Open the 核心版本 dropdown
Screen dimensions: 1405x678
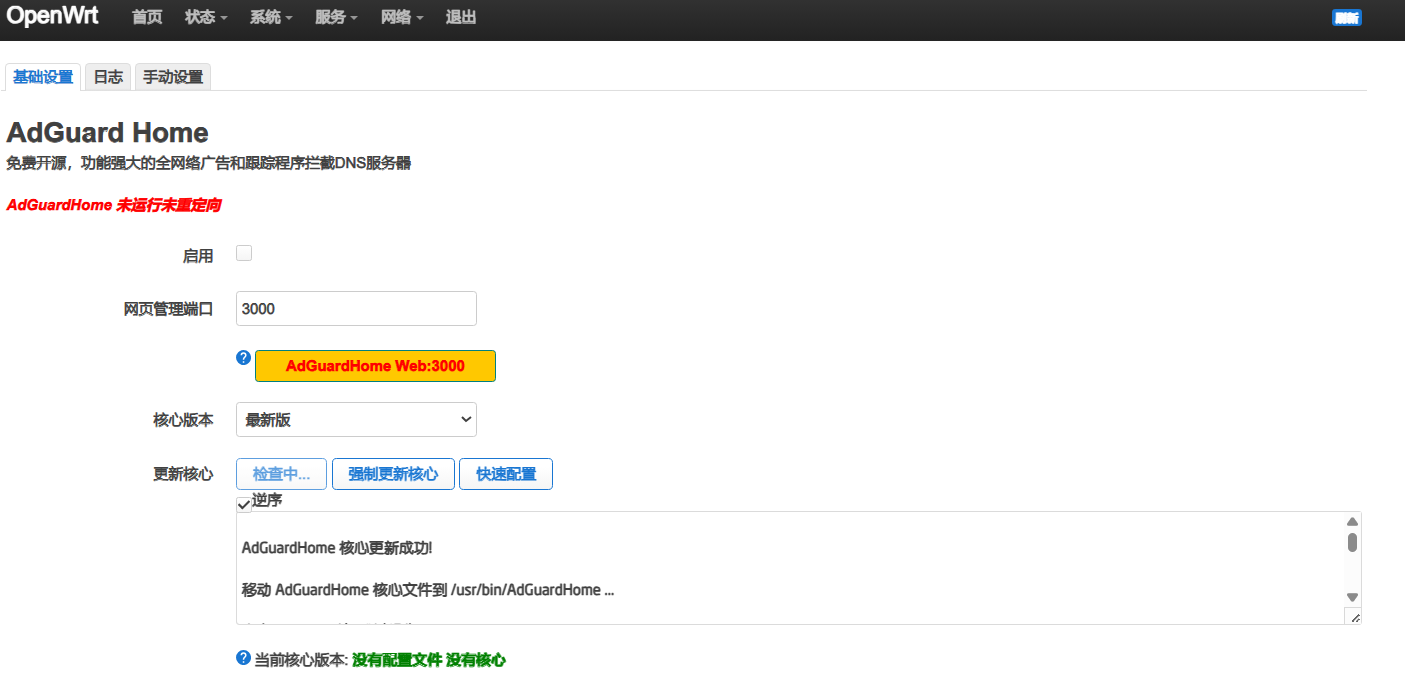coord(356,420)
